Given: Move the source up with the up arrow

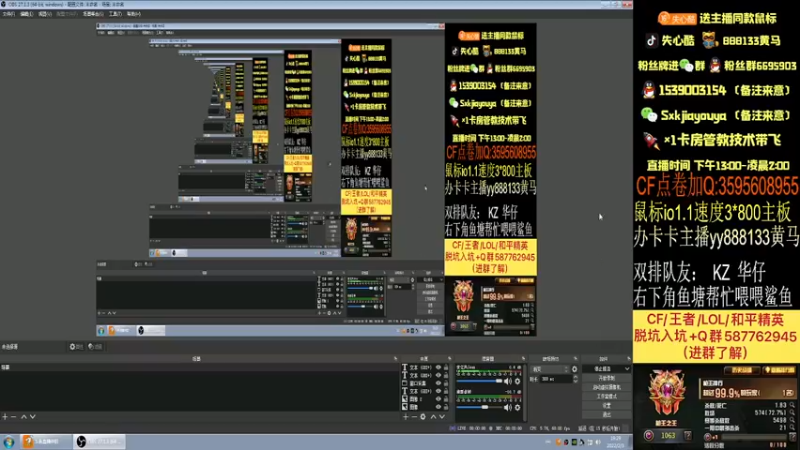Looking at the screenshot, I should point(433,417).
